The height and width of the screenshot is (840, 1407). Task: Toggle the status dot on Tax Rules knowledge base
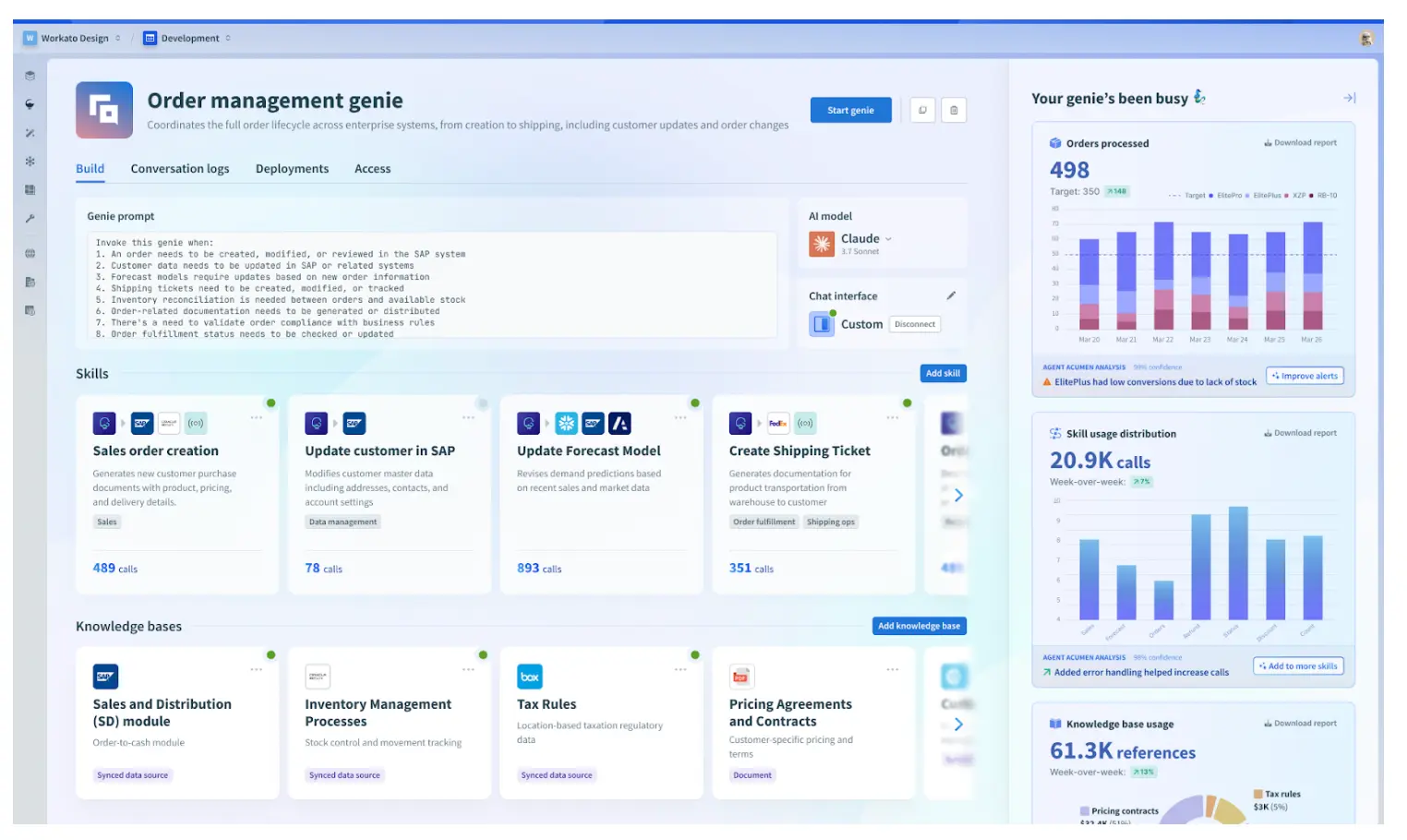click(694, 654)
